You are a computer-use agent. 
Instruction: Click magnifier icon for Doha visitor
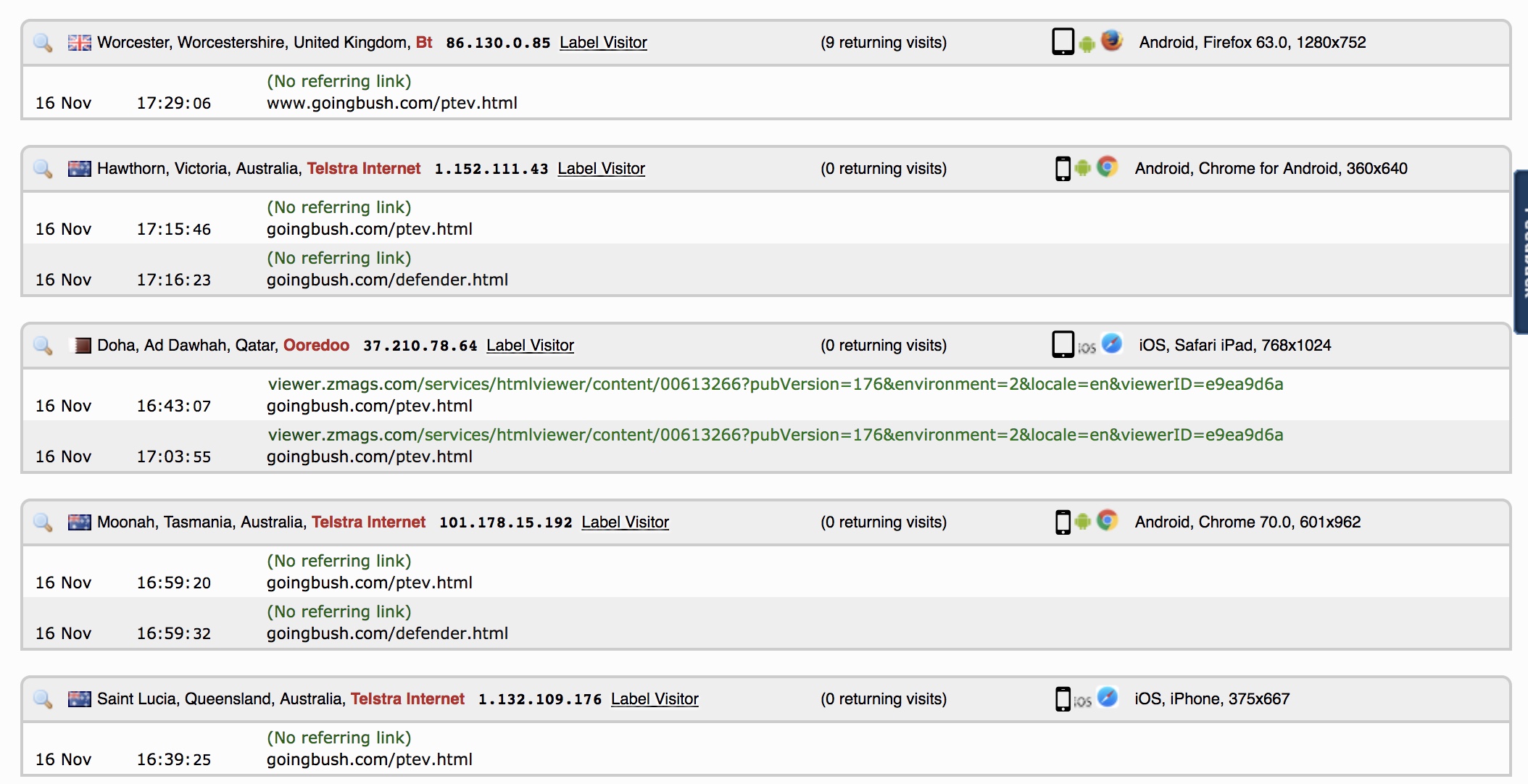tap(43, 346)
